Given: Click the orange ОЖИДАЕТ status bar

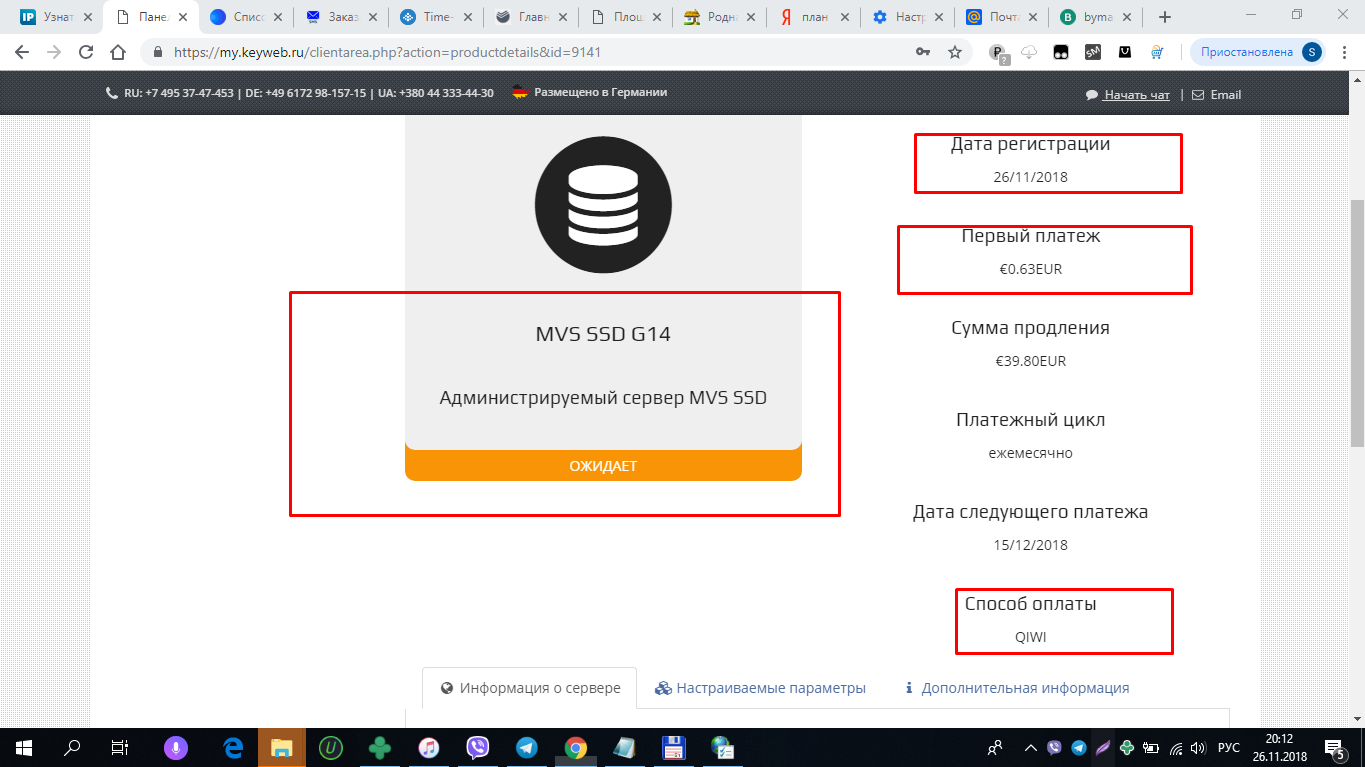Looking at the screenshot, I should coord(603,466).
